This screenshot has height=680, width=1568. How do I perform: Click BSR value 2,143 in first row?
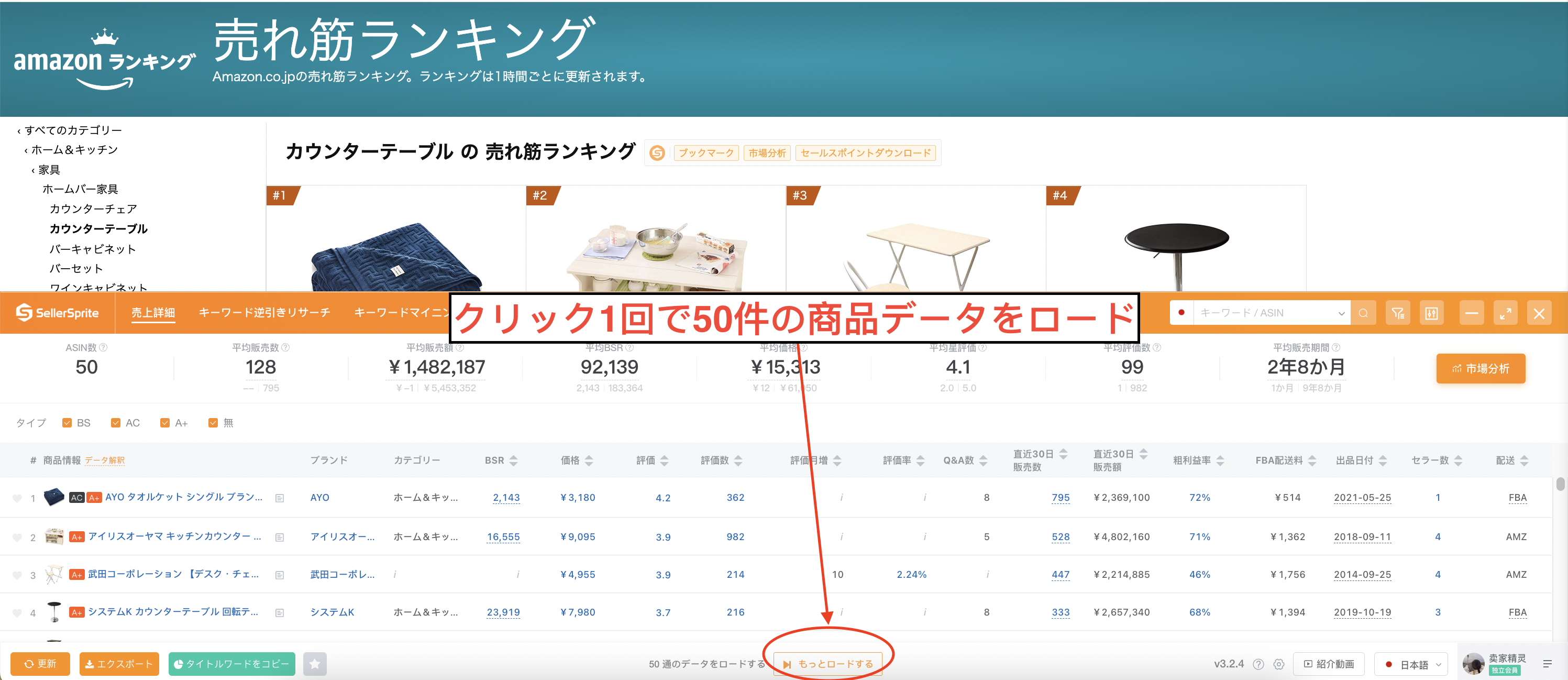tap(506, 498)
